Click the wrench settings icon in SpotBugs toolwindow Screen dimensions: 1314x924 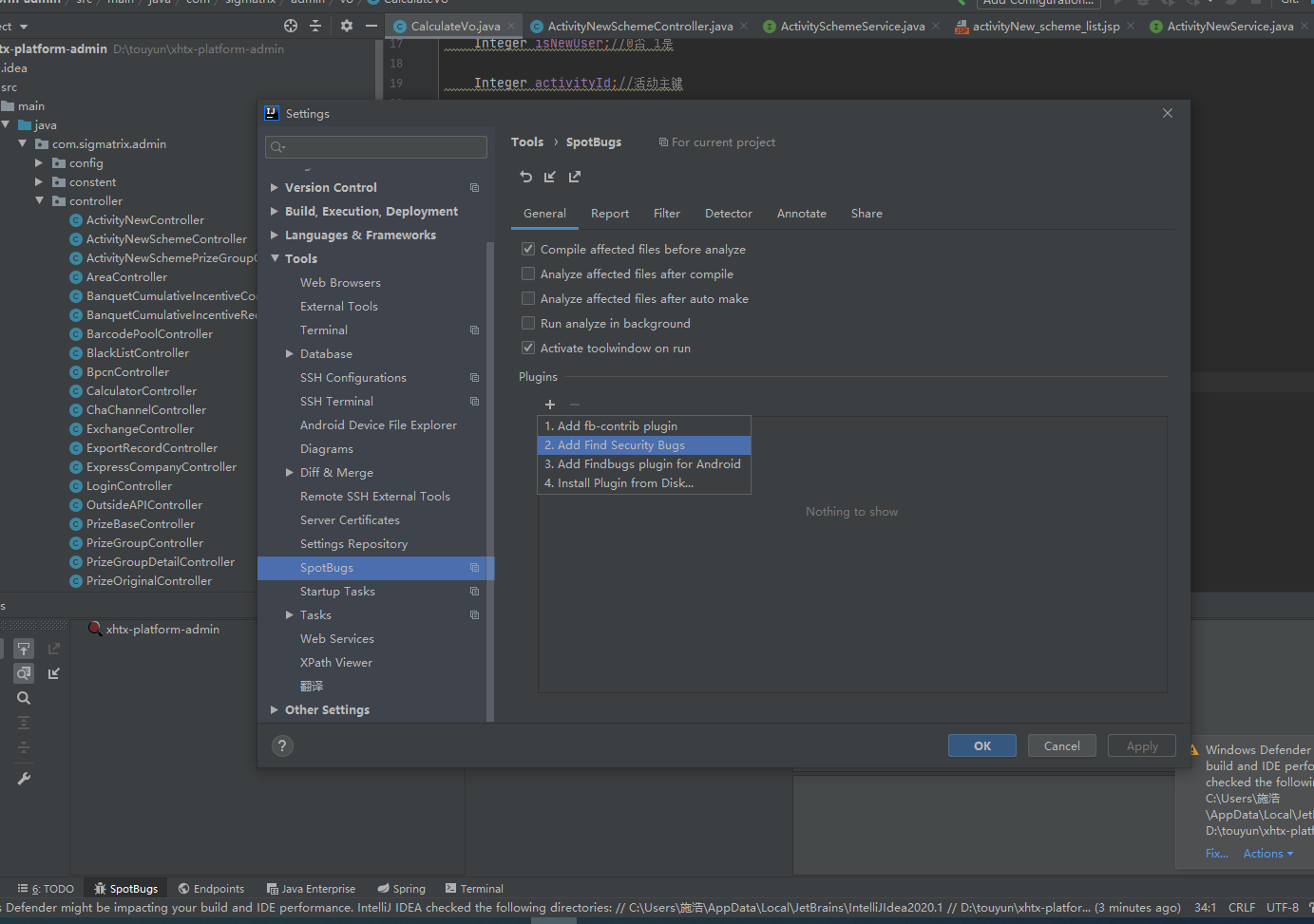pyautogui.click(x=24, y=779)
